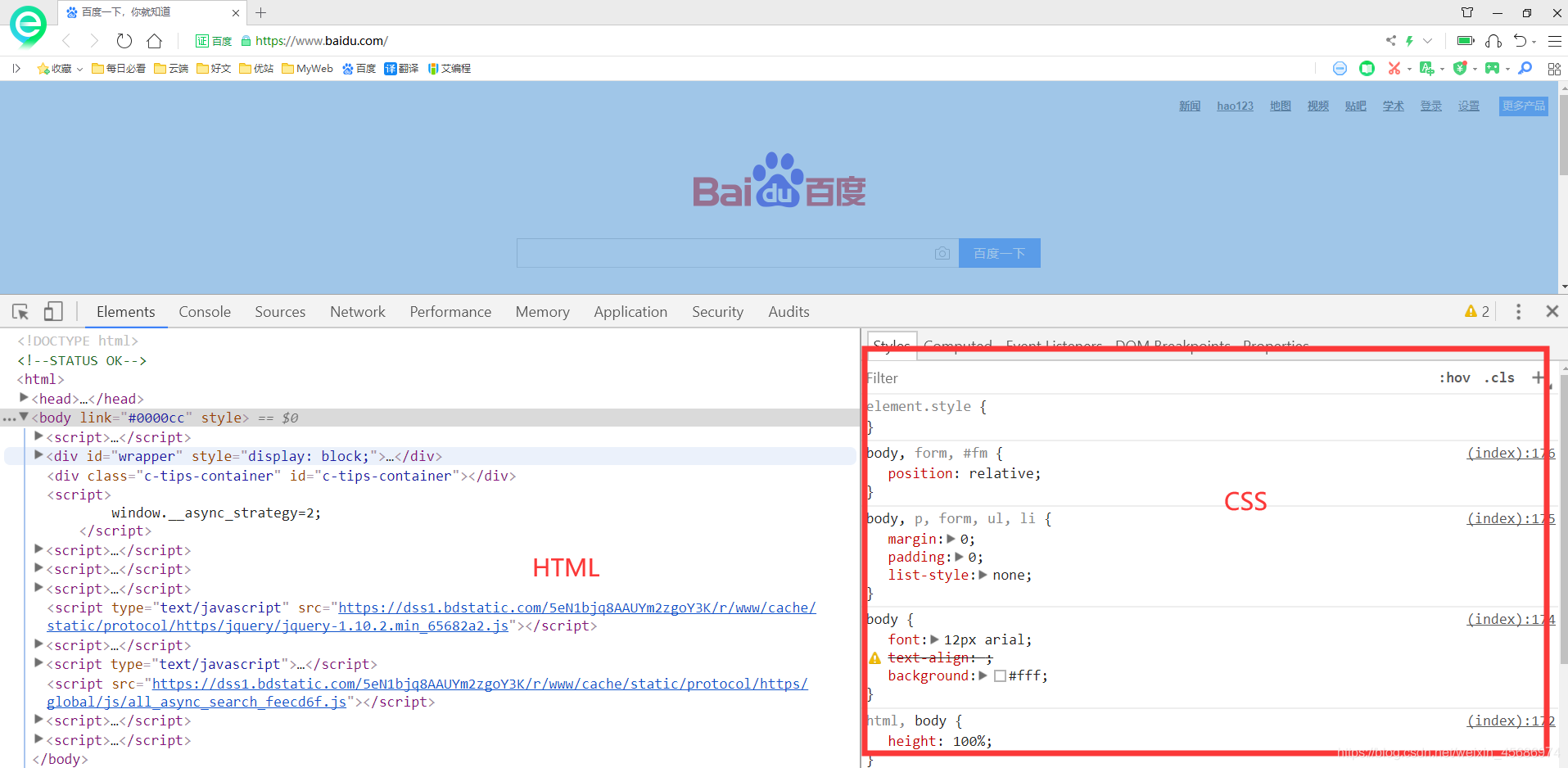
Task: Click the 新闻 link on Baidu page
Action: coord(1190,106)
